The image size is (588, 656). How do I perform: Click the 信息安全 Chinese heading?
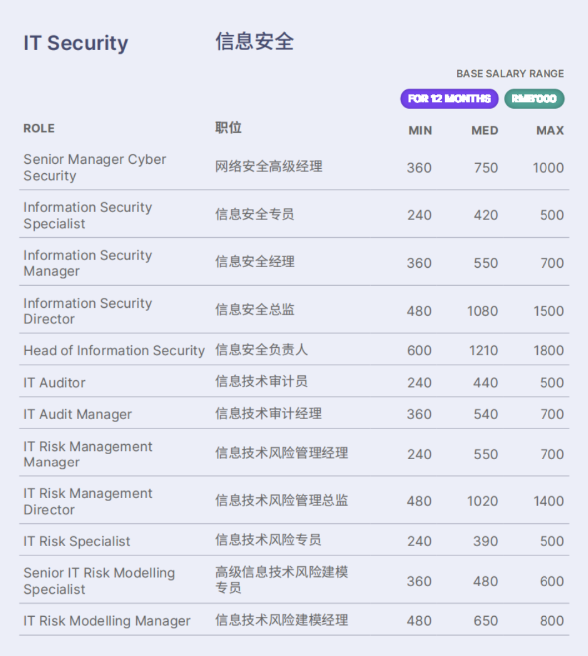pyautogui.click(x=254, y=42)
